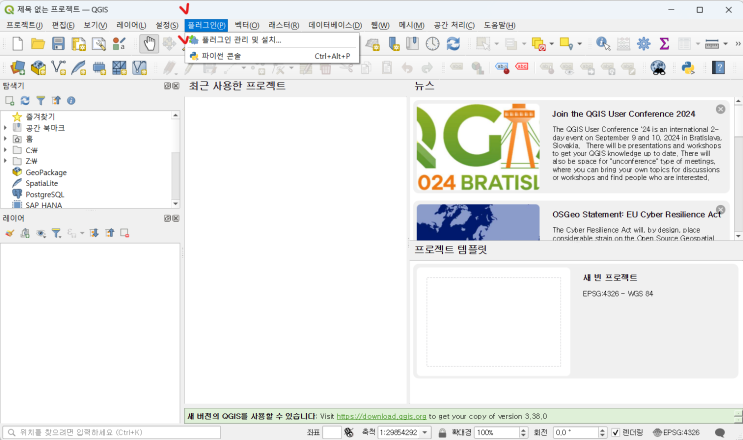Click the rotation 0.0° field
The image size is (743, 440).
point(580,432)
